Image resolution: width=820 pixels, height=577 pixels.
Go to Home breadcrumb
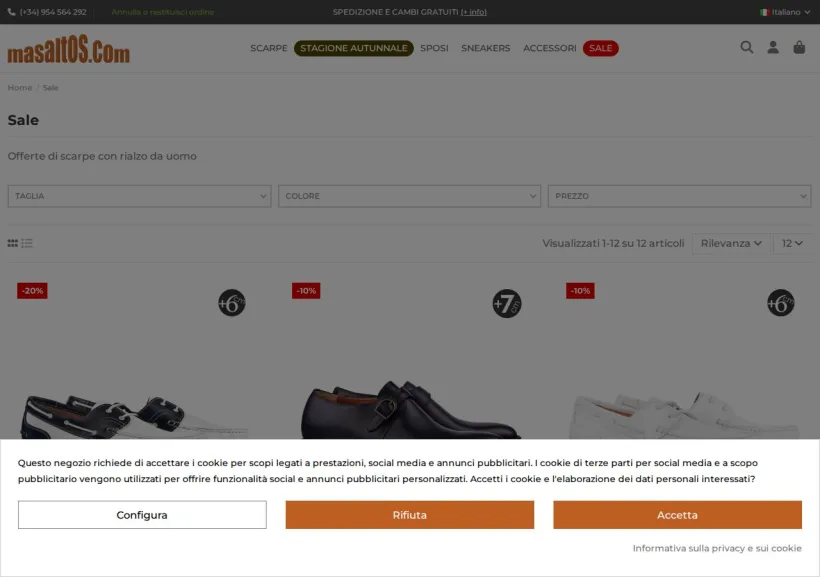point(20,87)
